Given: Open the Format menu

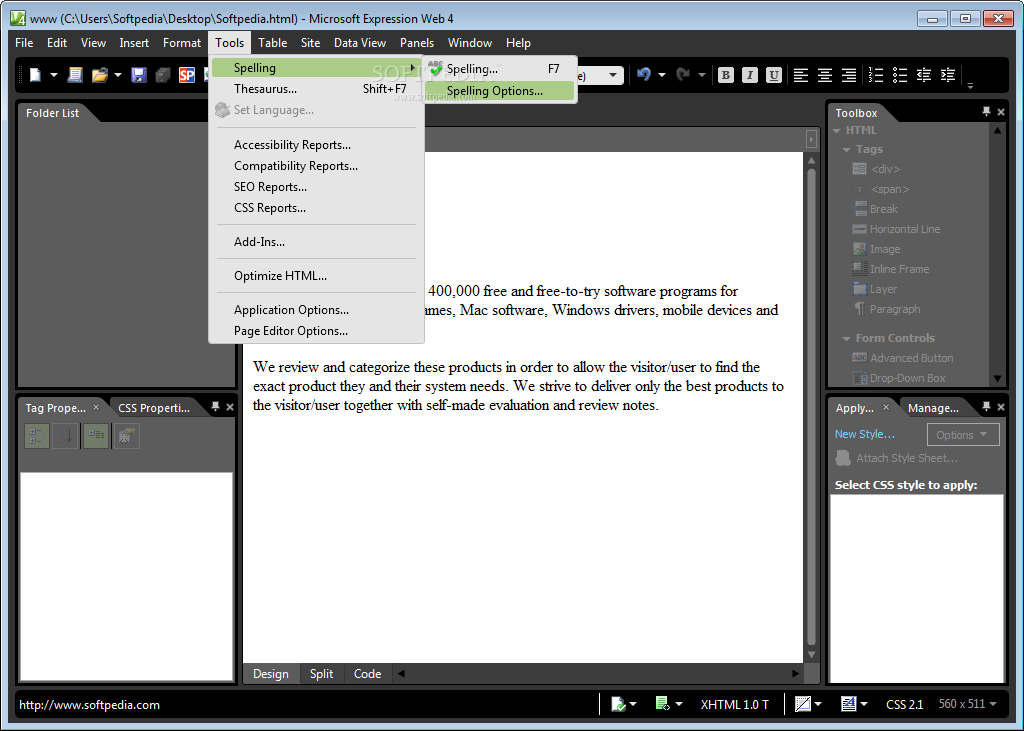Looking at the screenshot, I should click(x=182, y=42).
